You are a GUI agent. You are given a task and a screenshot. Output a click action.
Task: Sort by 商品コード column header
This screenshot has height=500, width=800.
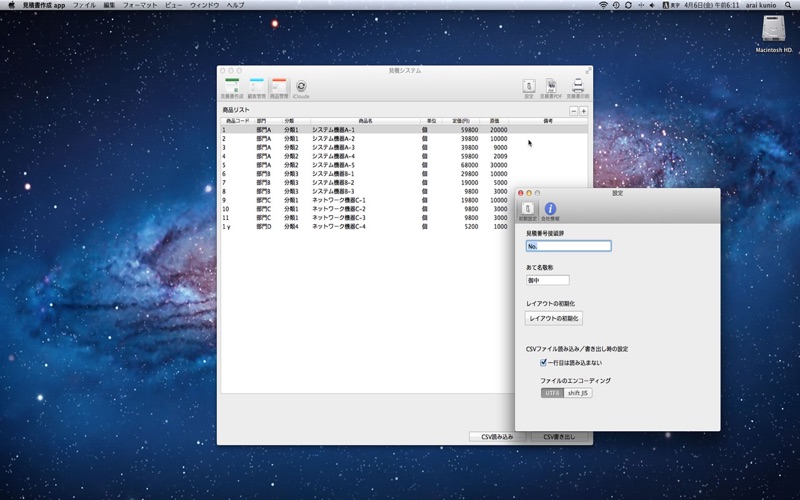point(238,121)
